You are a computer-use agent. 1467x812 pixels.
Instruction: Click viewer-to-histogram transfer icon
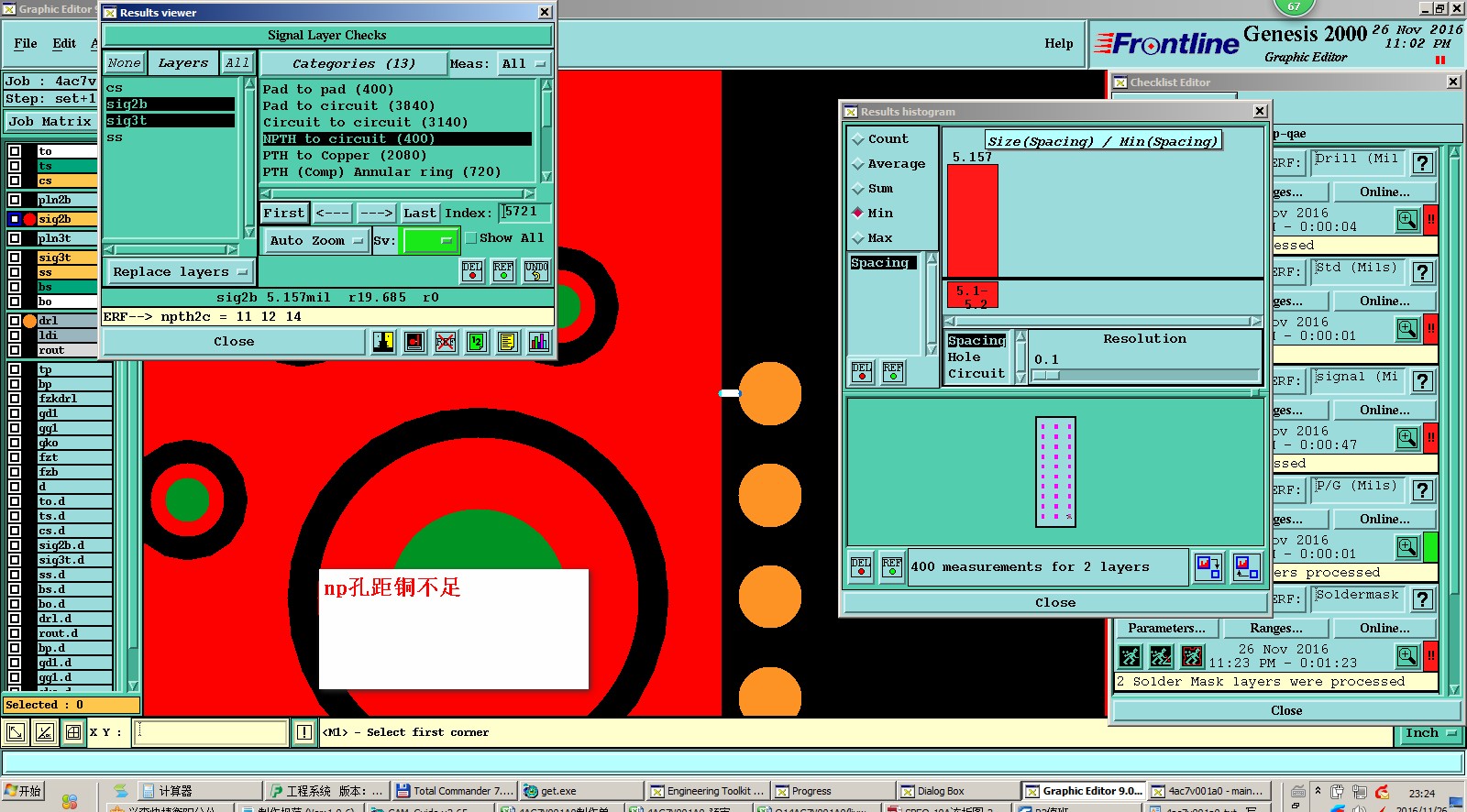[x=1246, y=567]
